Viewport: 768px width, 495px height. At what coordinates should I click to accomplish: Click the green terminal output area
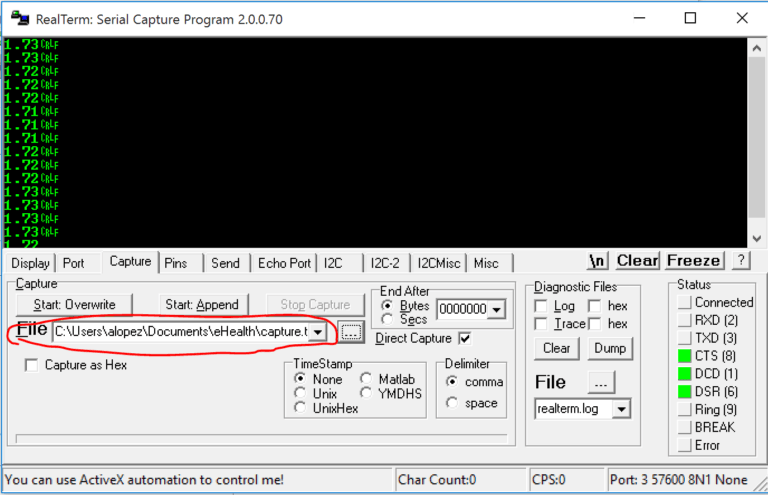[x=375, y=142]
